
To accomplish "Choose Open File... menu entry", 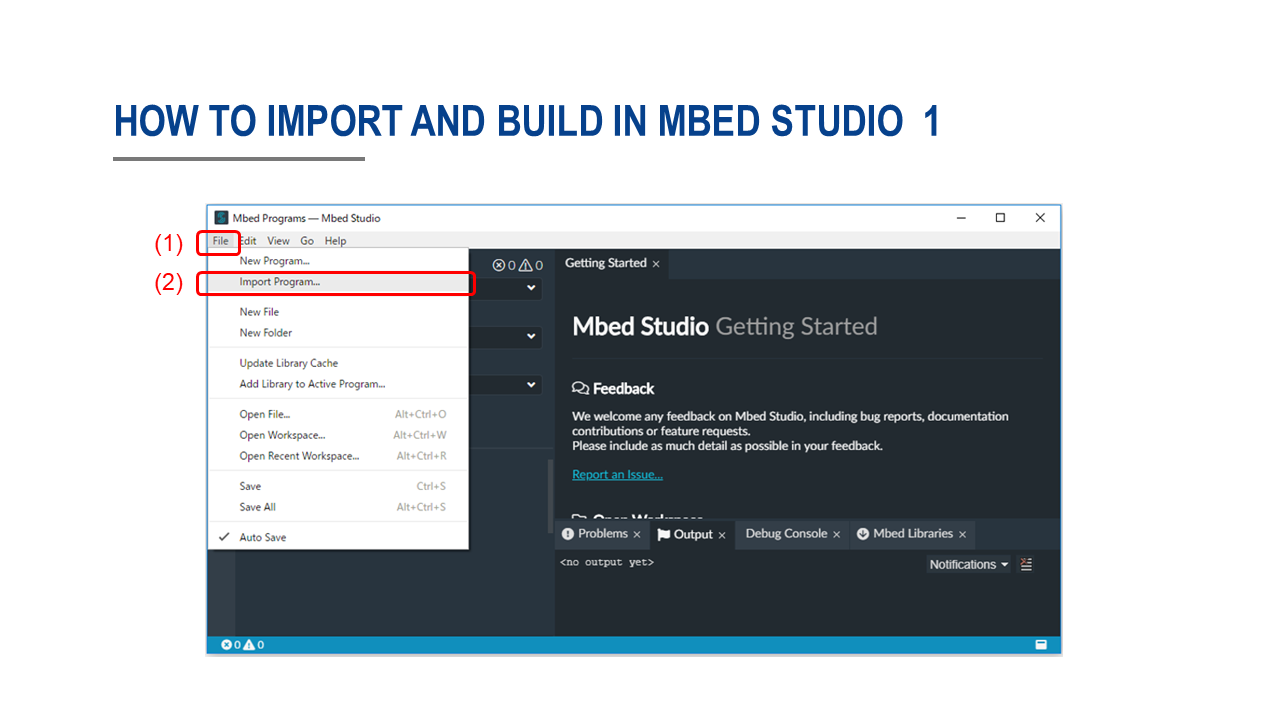I will tap(338, 414).
